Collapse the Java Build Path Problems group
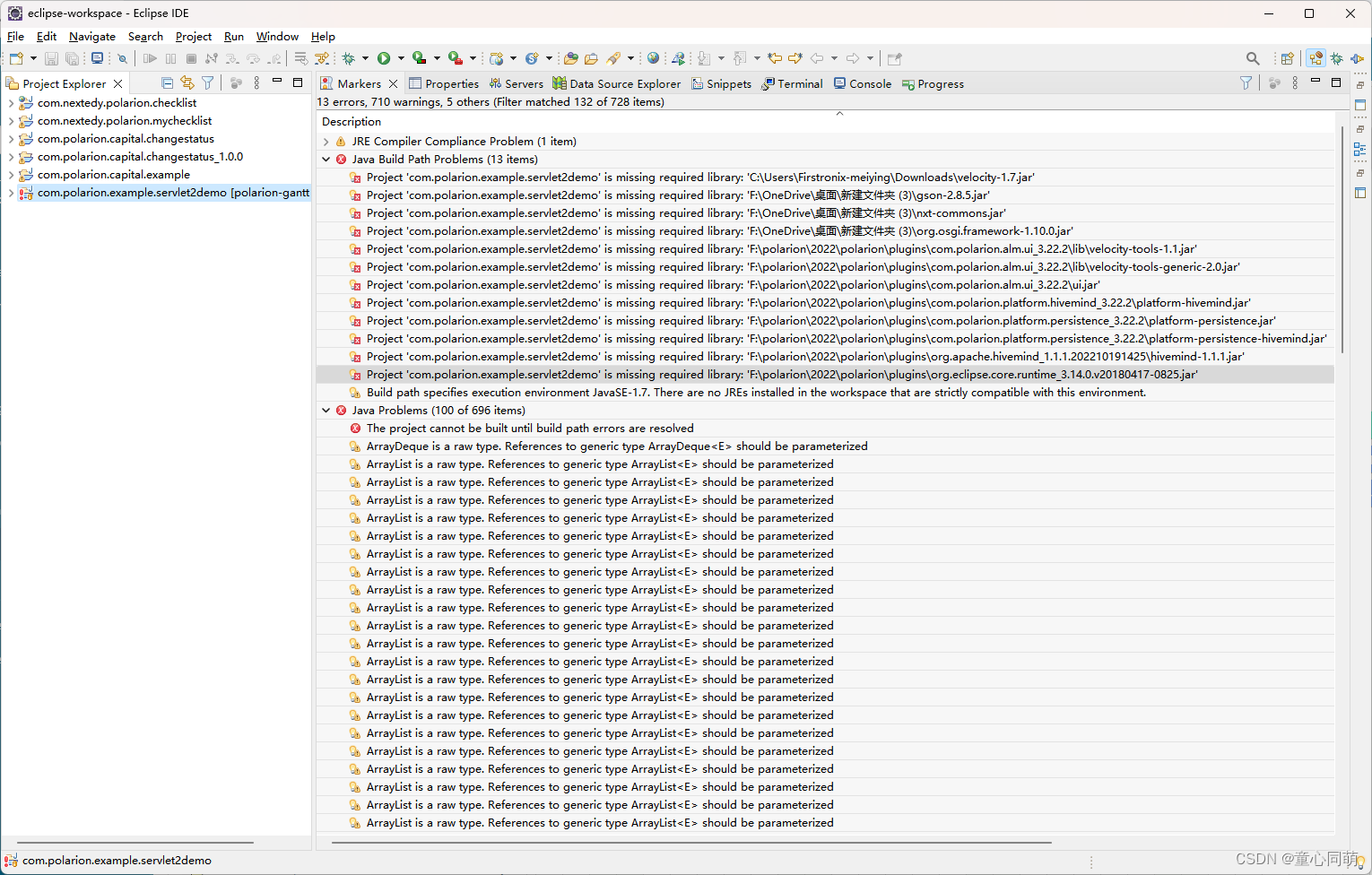The image size is (1372, 875). (326, 160)
